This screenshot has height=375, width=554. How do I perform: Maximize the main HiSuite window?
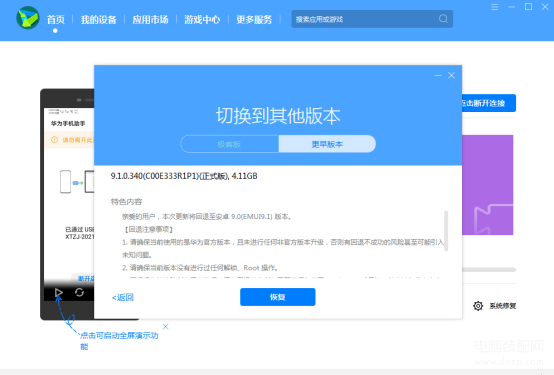pyautogui.click(x=528, y=7)
